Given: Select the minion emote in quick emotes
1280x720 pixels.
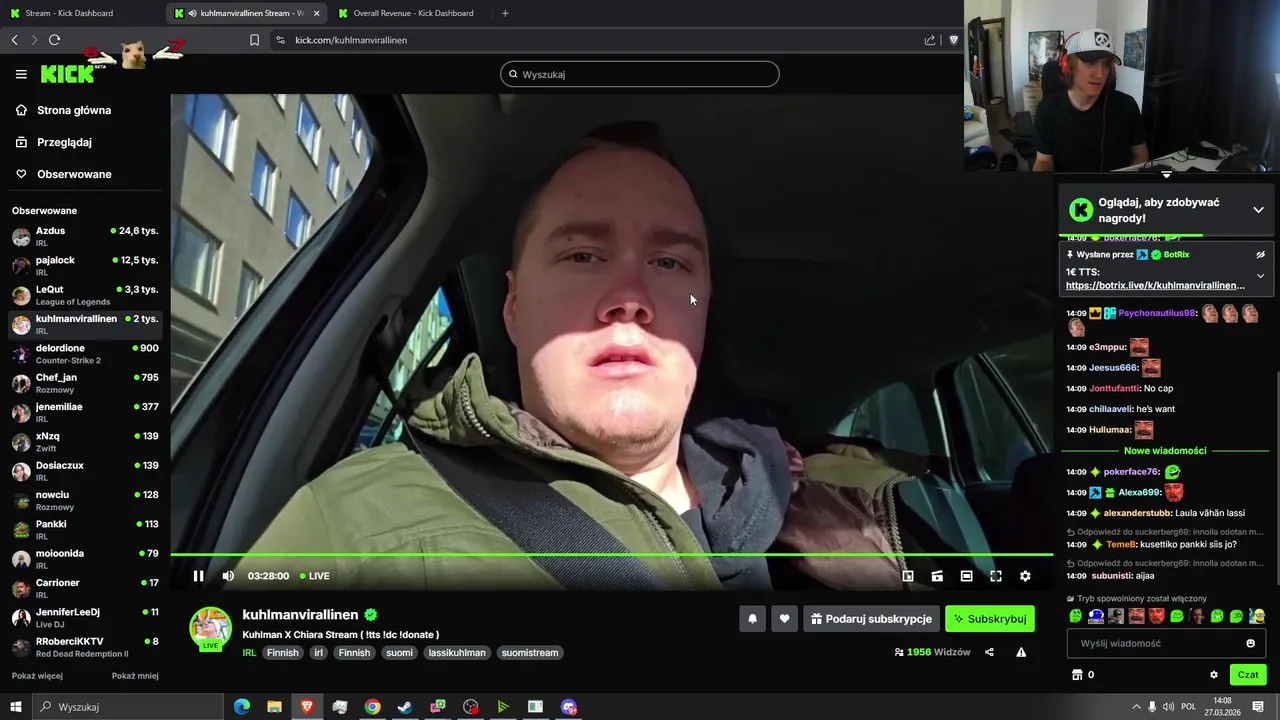Looking at the screenshot, I should pyautogui.click(x=1257, y=616).
